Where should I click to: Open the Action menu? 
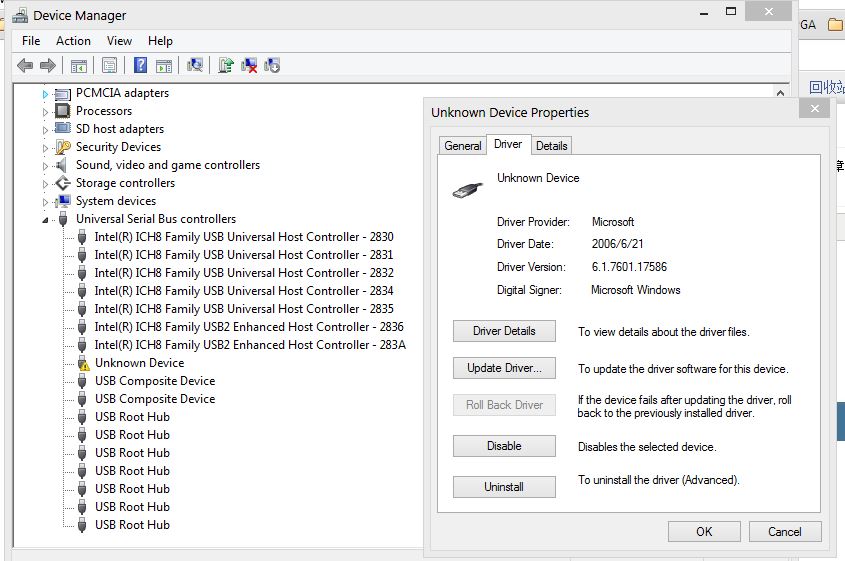73,41
